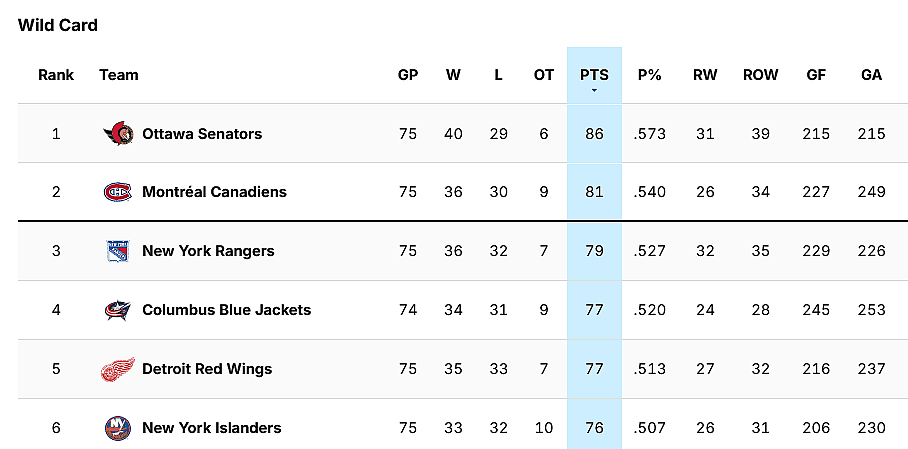Sort by P% column header
Screen dimensions: 908x449
pyautogui.click(x=650, y=75)
